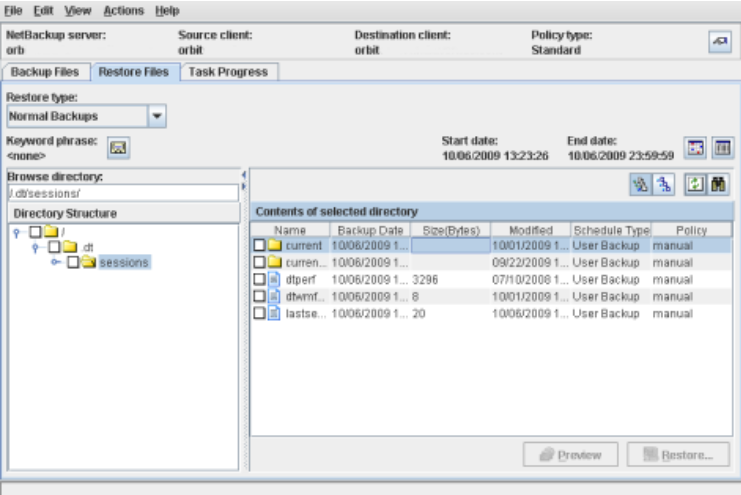
Task: Click the folder icon of the .dt node
Action: point(70,246)
